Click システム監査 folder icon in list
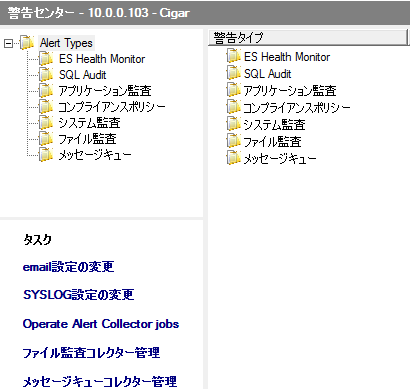Image resolution: width=410 pixels, height=389 pixels. 233,124
